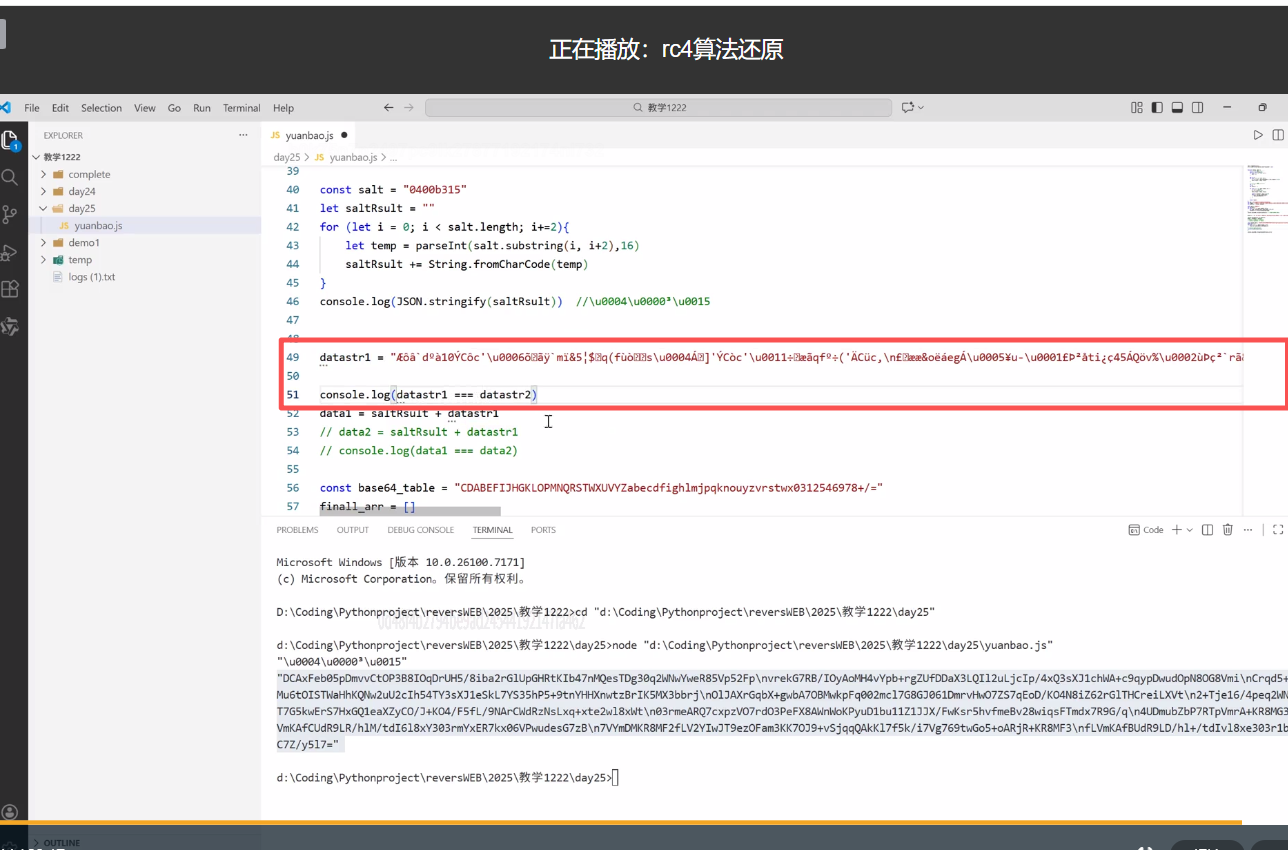Click yuanbao.js in the breadcrumb
Screen dimensions: 1288x850
pos(353,157)
